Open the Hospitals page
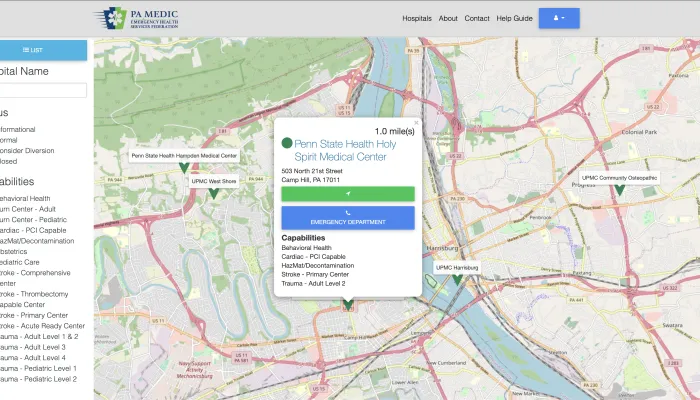 pos(417,18)
